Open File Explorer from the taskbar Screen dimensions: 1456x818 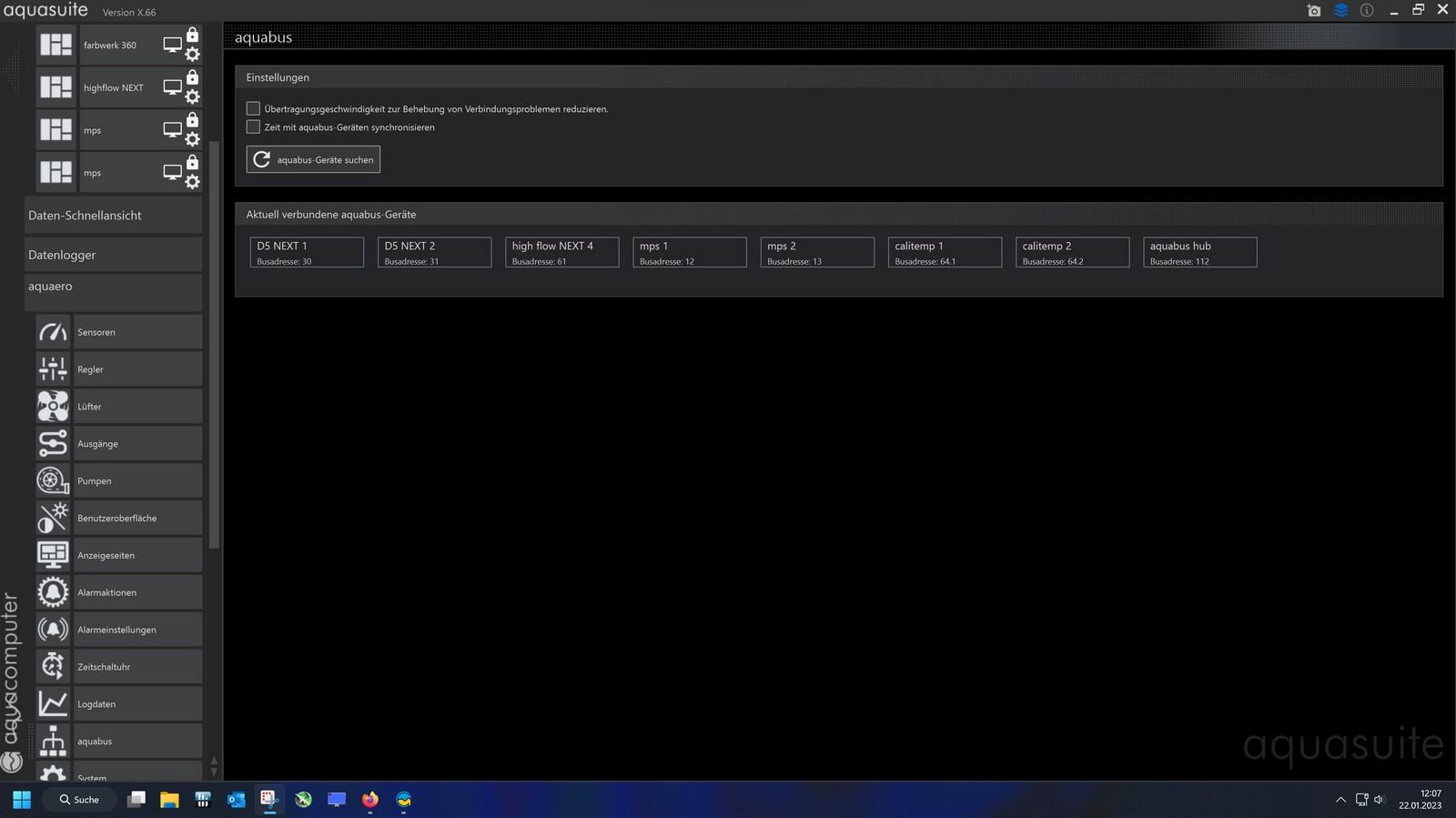tap(169, 799)
